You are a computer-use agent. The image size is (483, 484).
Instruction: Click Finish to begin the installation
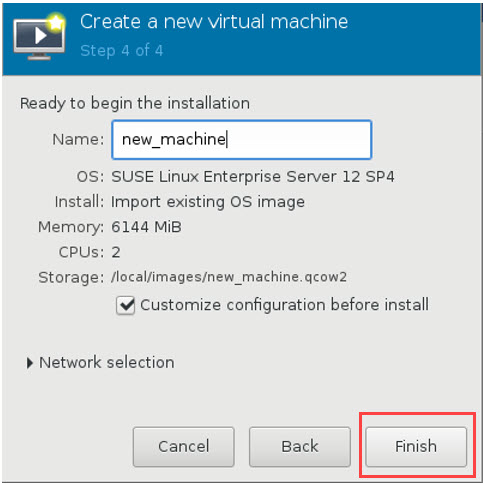[416, 446]
